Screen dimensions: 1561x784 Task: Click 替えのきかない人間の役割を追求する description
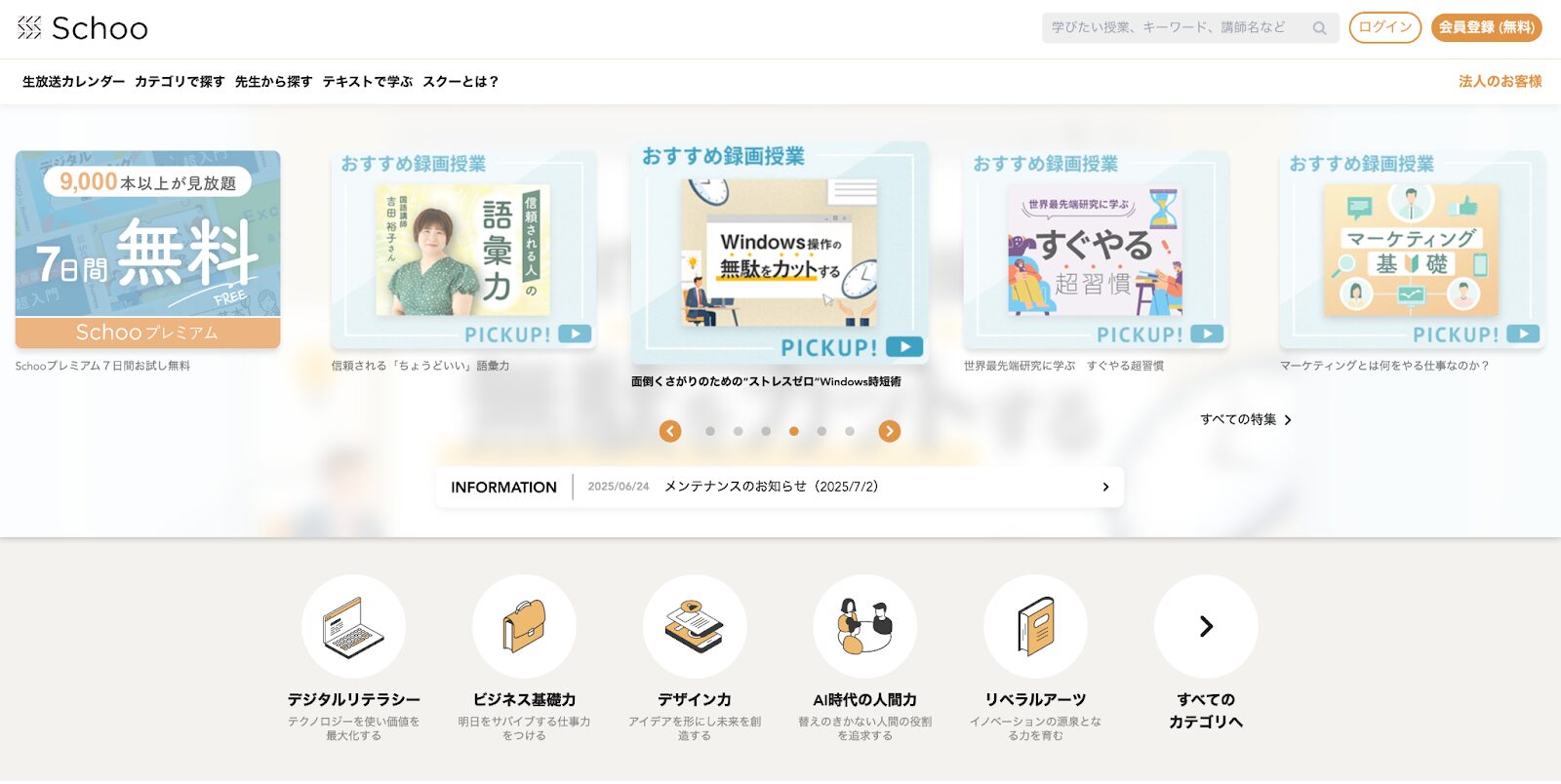pos(865,728)
